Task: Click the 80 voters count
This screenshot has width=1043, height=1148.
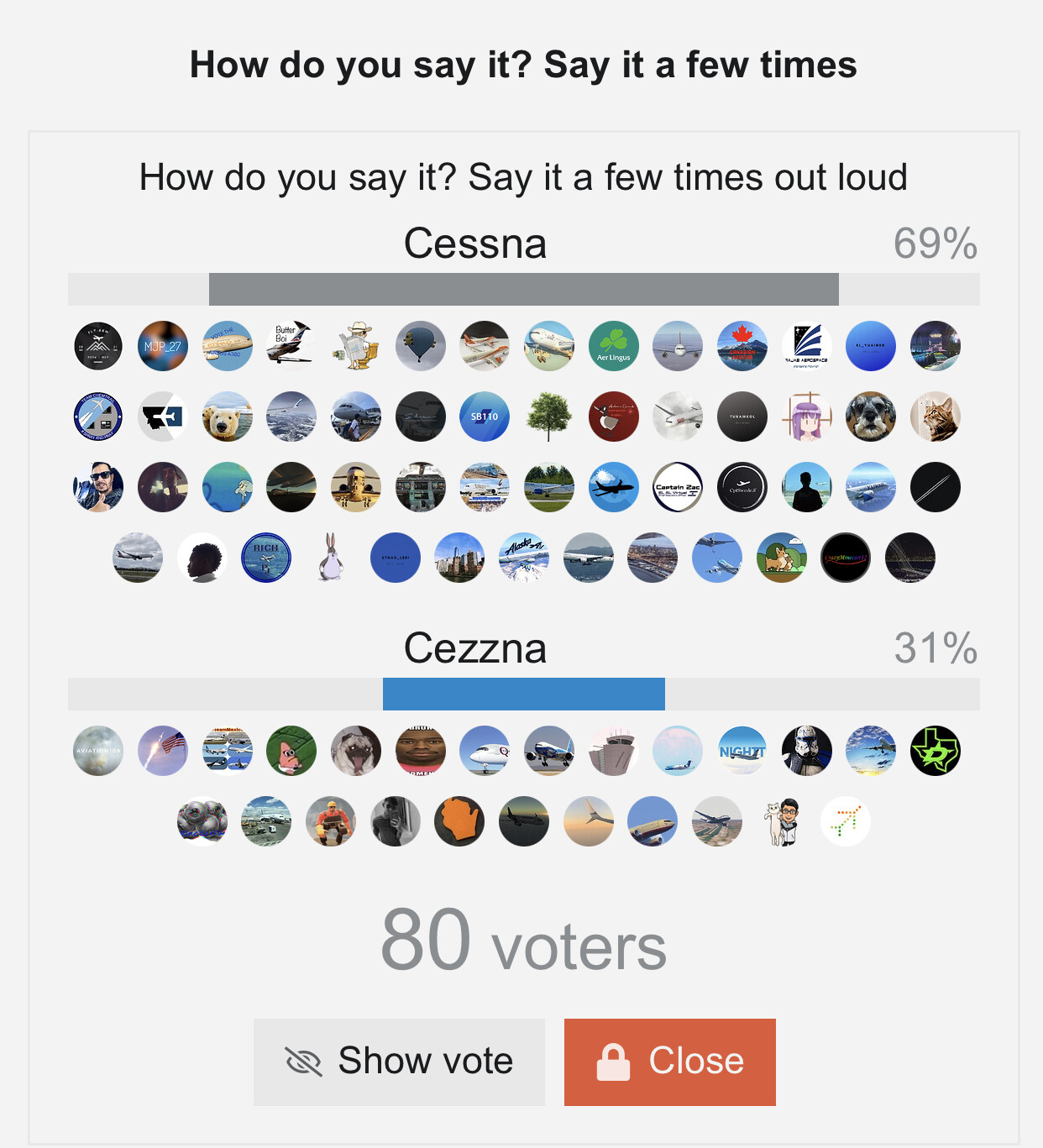Action: [x=523, y=942]
